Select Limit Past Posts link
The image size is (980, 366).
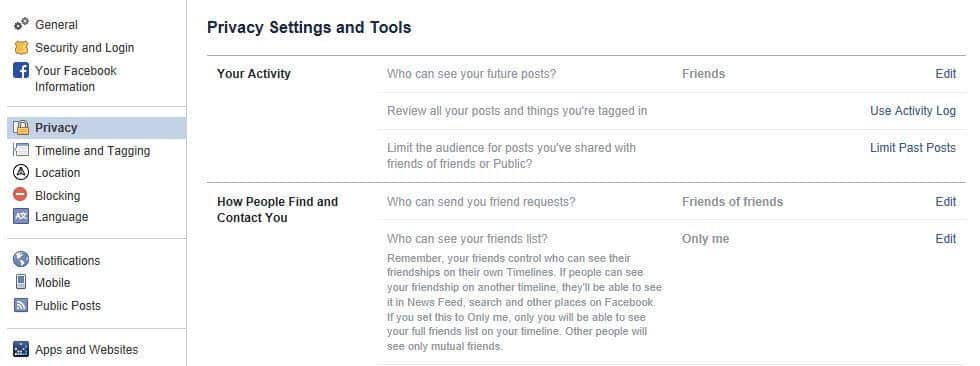click(912, 148)
